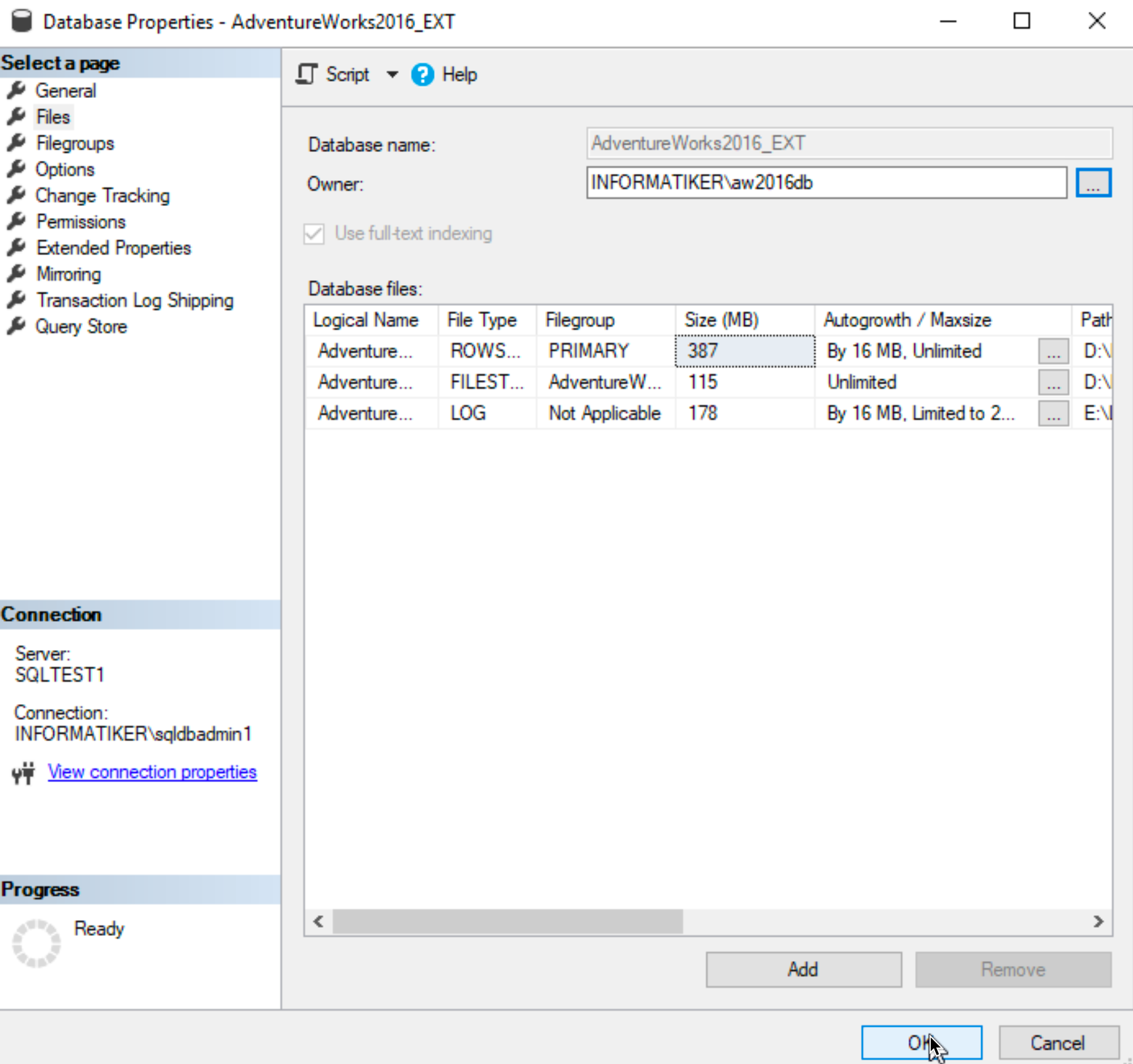The image size is (1133, 1064).
Task: Open Transaction Log Shipping page
Action: click(135, 300)
